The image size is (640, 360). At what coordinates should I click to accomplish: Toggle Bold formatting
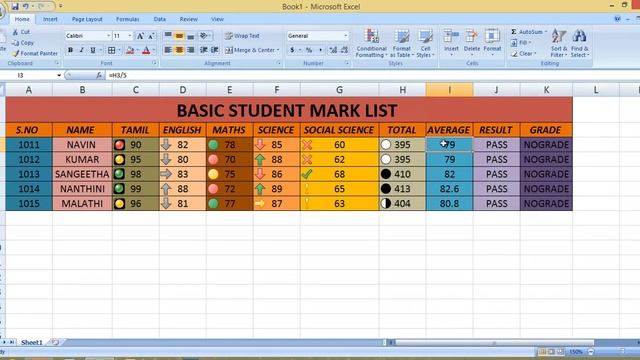tap(70, 50)
